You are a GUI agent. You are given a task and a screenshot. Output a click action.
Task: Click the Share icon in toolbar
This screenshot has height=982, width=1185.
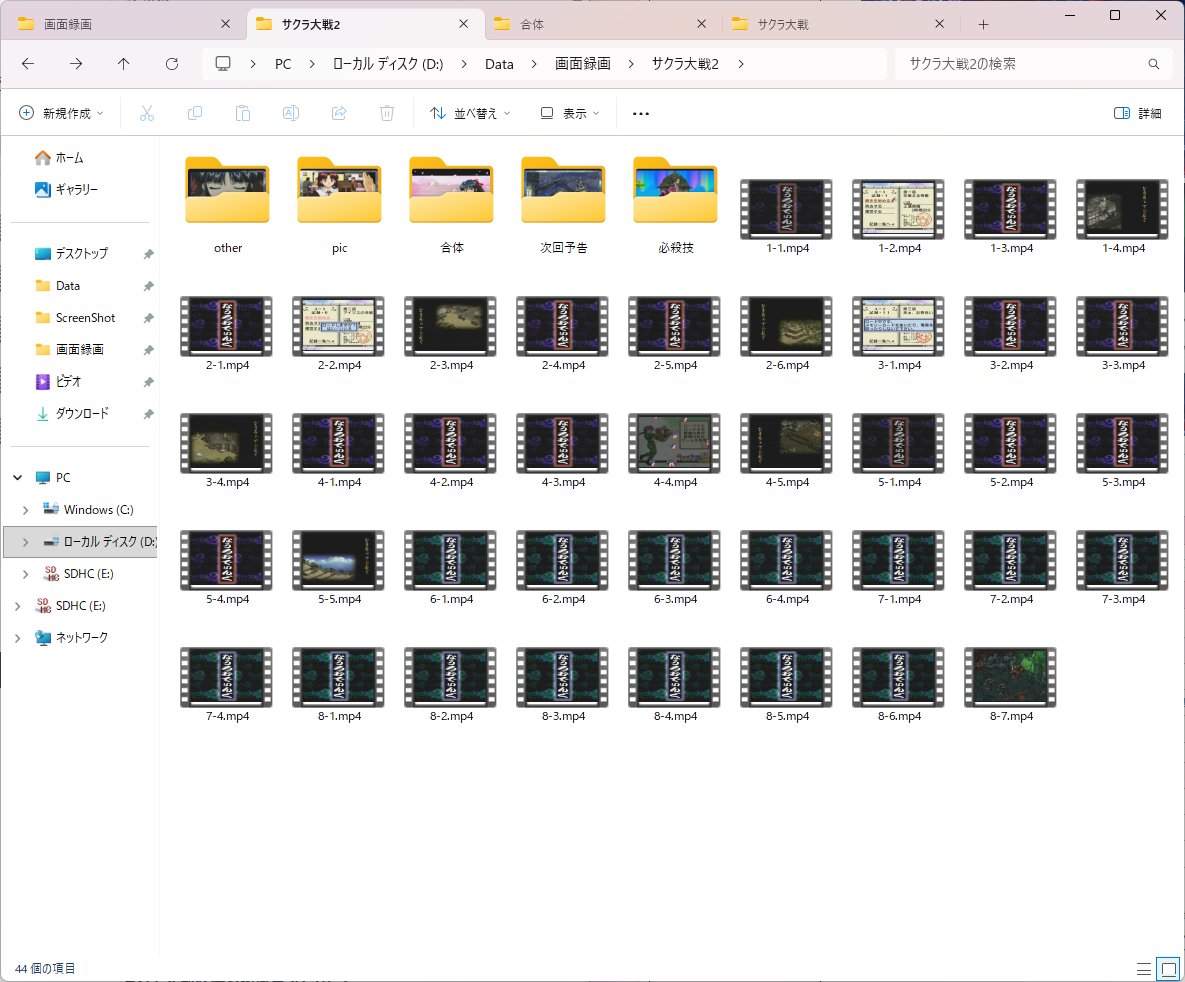click(339, 113)
